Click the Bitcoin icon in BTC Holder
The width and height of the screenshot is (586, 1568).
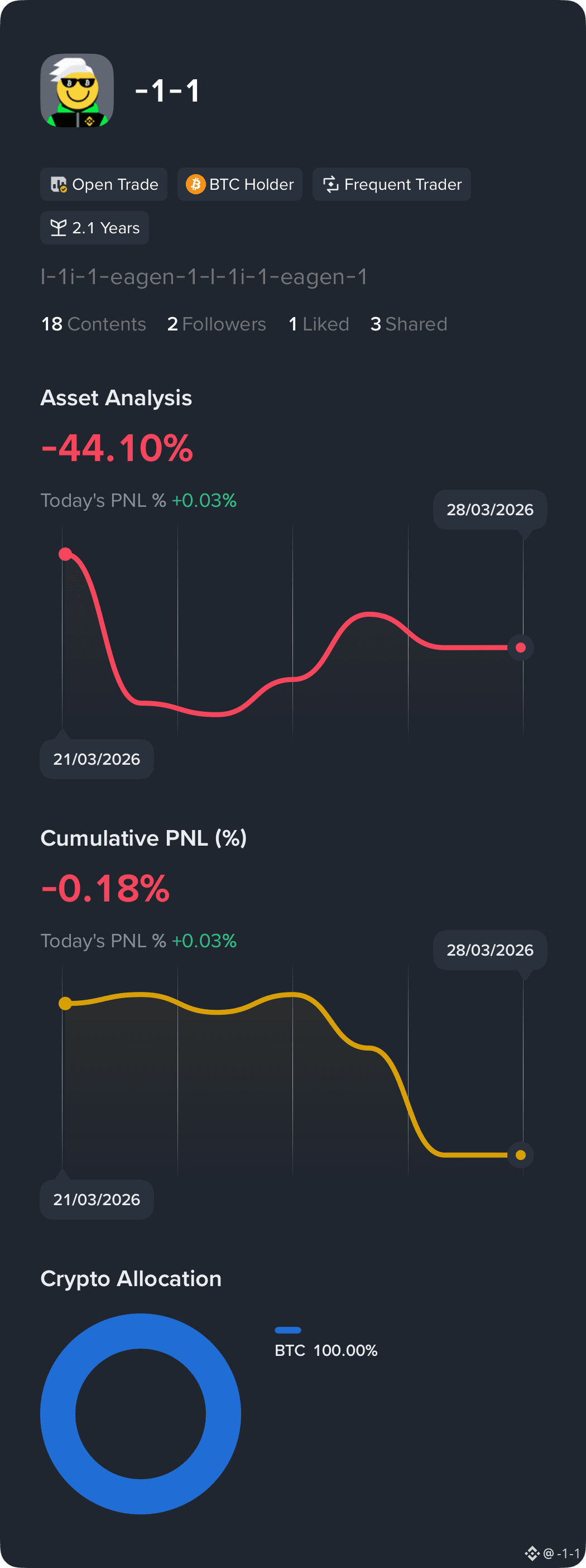point(195,184)
